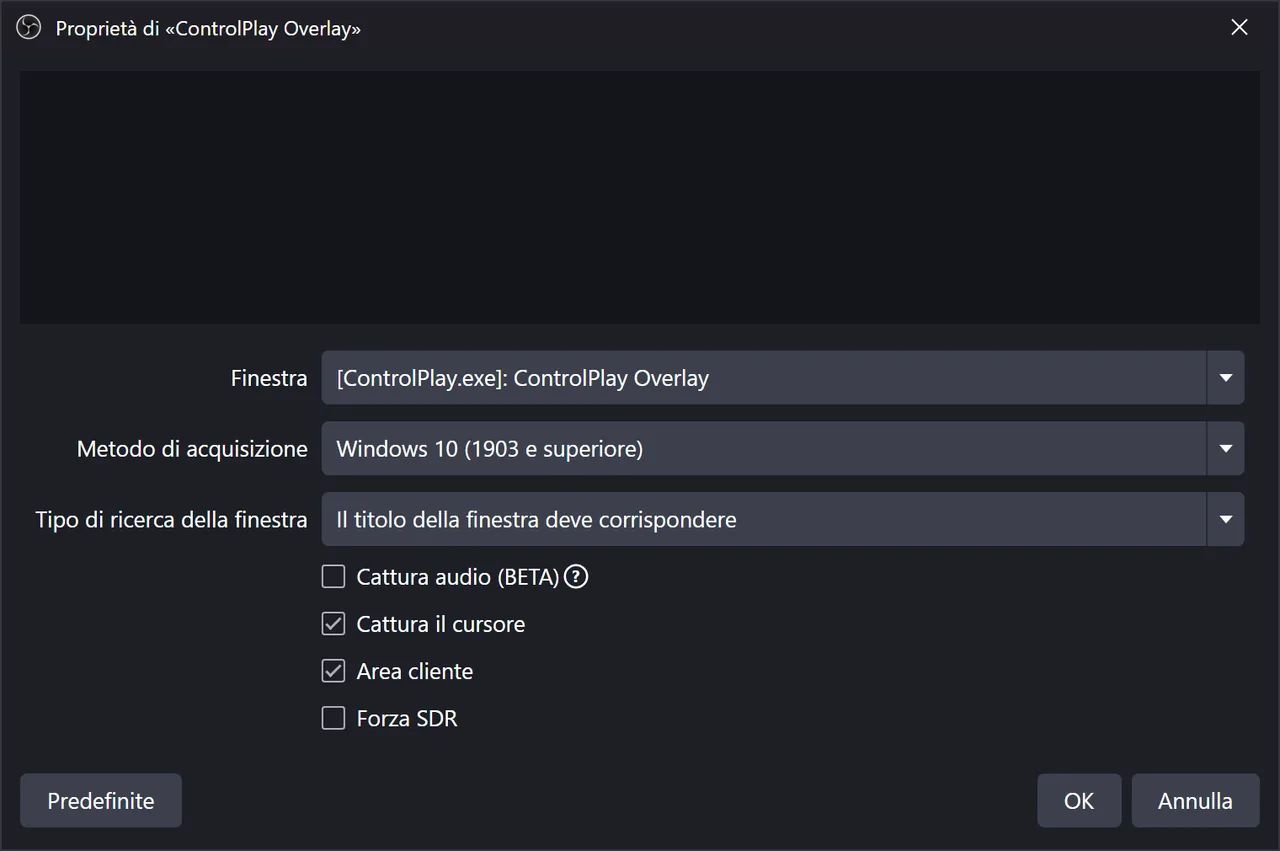This screenshot has width=1280, height=851.
Task: Confirm changes with the OK button
Action: (x=1079, y=801)
